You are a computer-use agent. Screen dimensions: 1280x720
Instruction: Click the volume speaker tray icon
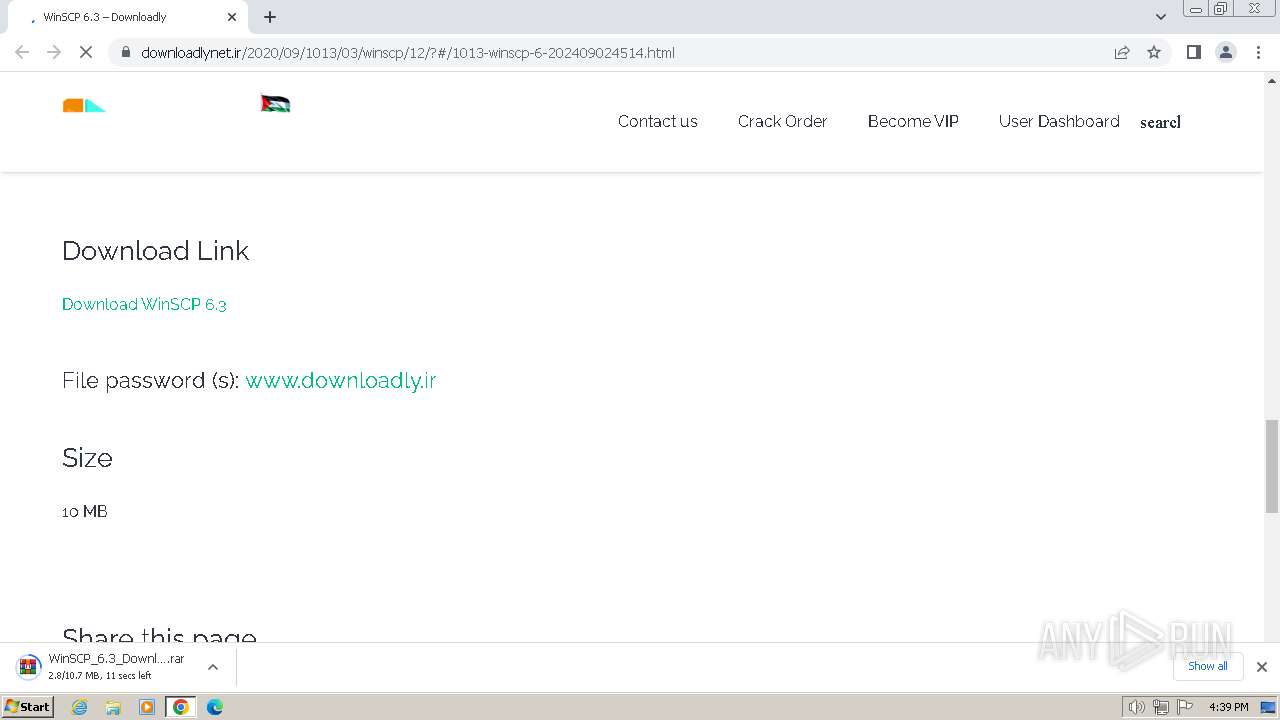click(x=1136, y=707)
